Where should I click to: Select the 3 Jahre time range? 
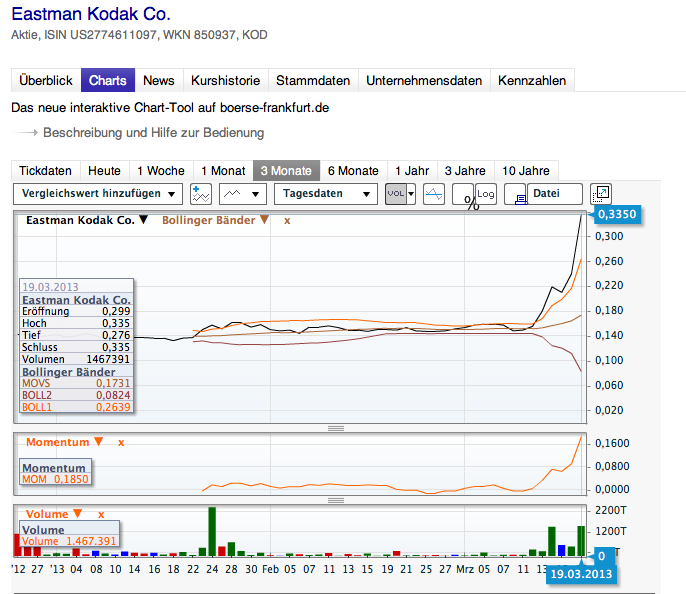coord(465,171)
